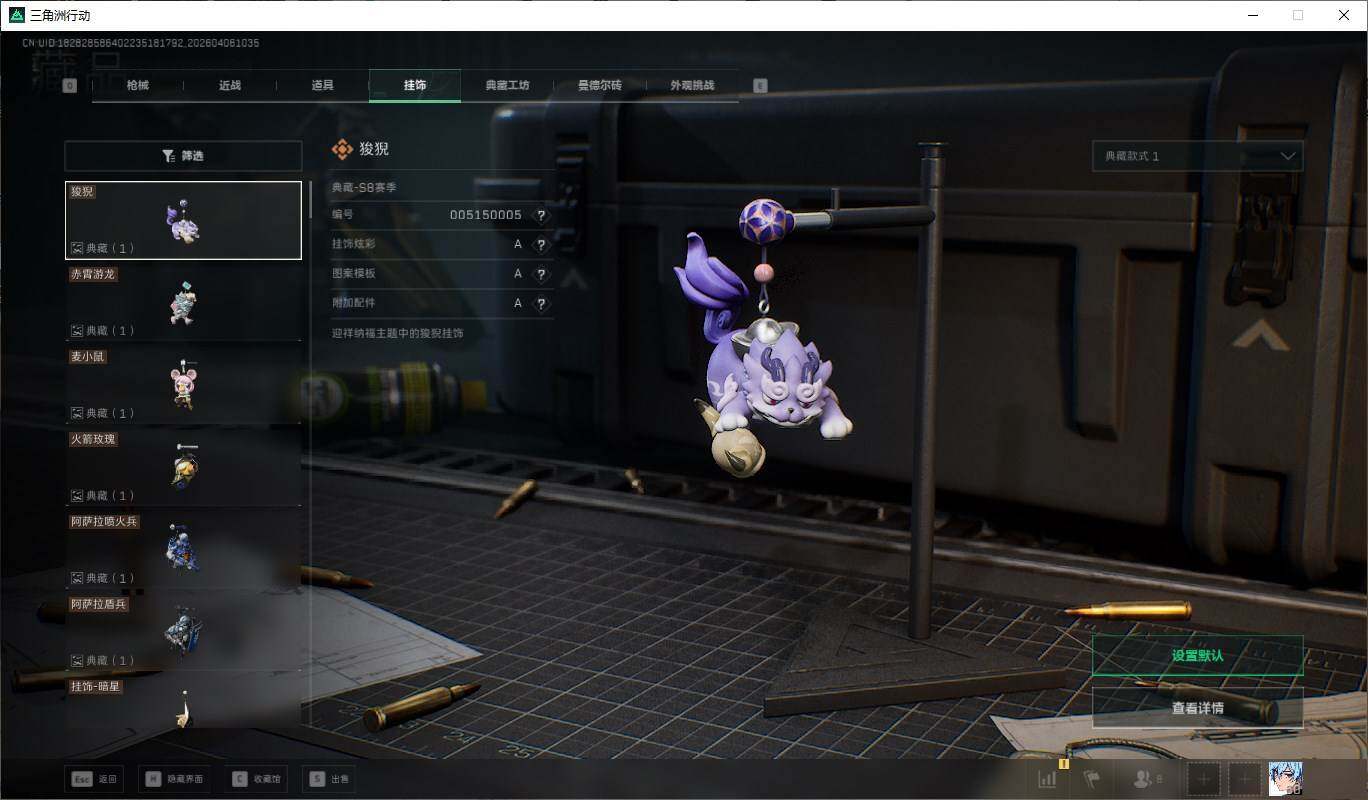Click the help icon for 附加配件
Viewport: 1368px width, 800px height.
point(541,303)
